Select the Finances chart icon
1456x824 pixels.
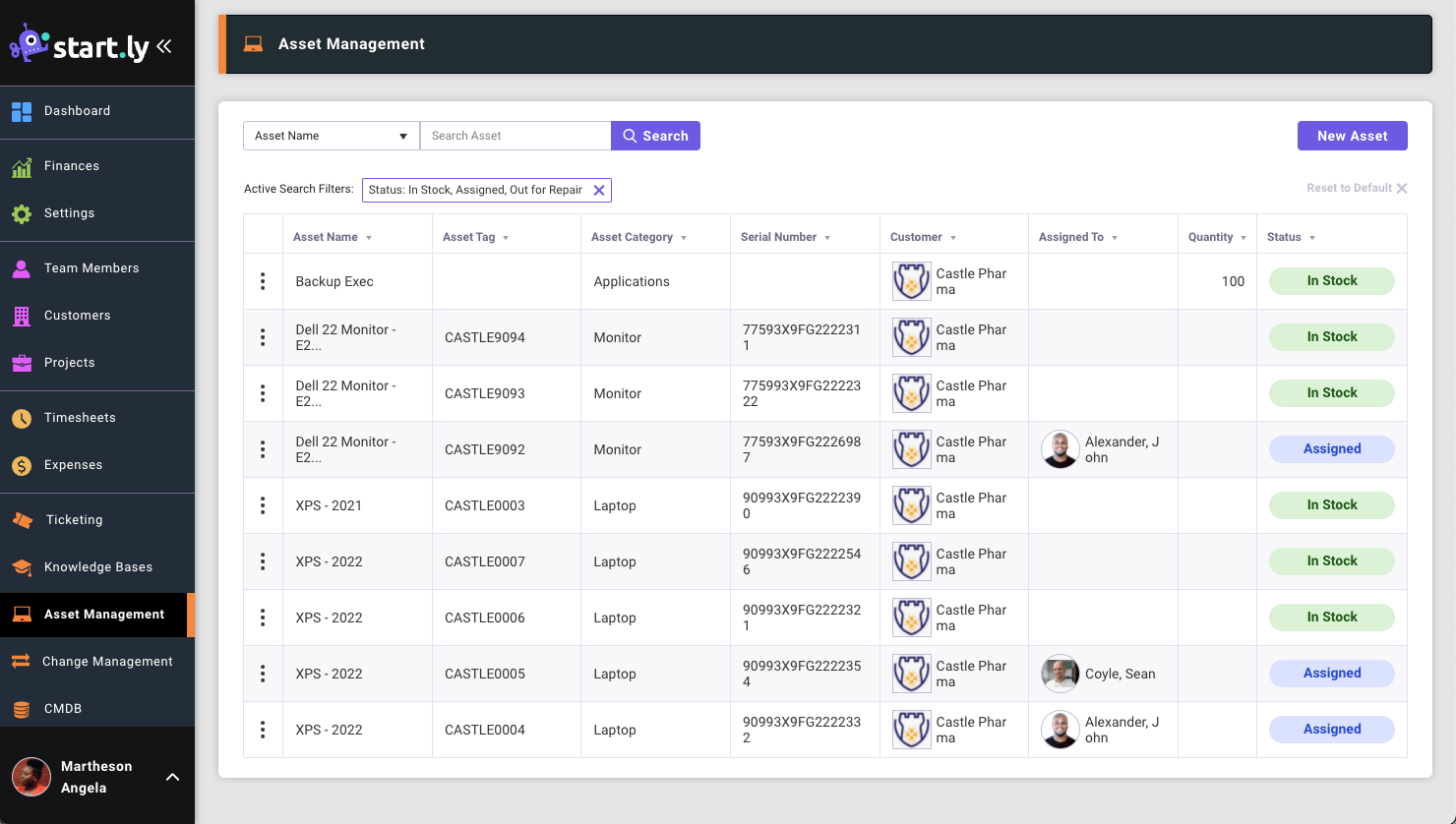pos(21,165)
